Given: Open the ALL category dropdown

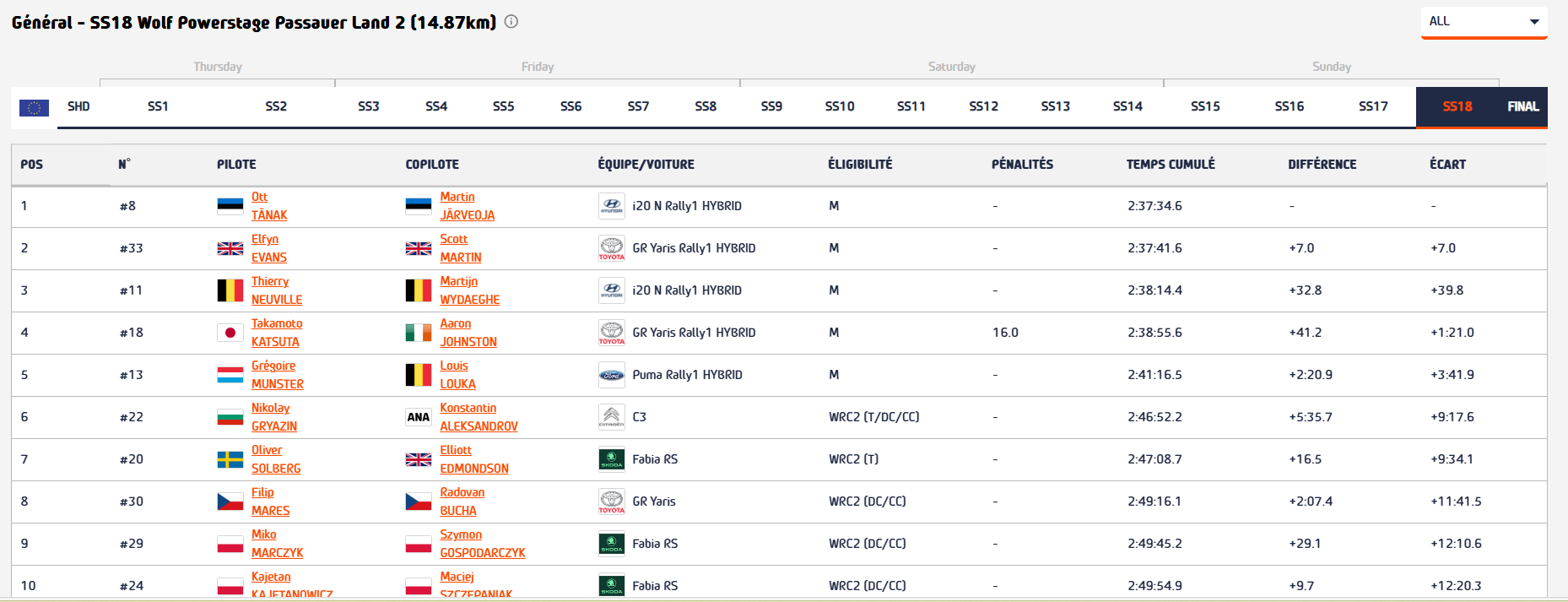Looking at the screenshot, I should [x=1484, y=22].
